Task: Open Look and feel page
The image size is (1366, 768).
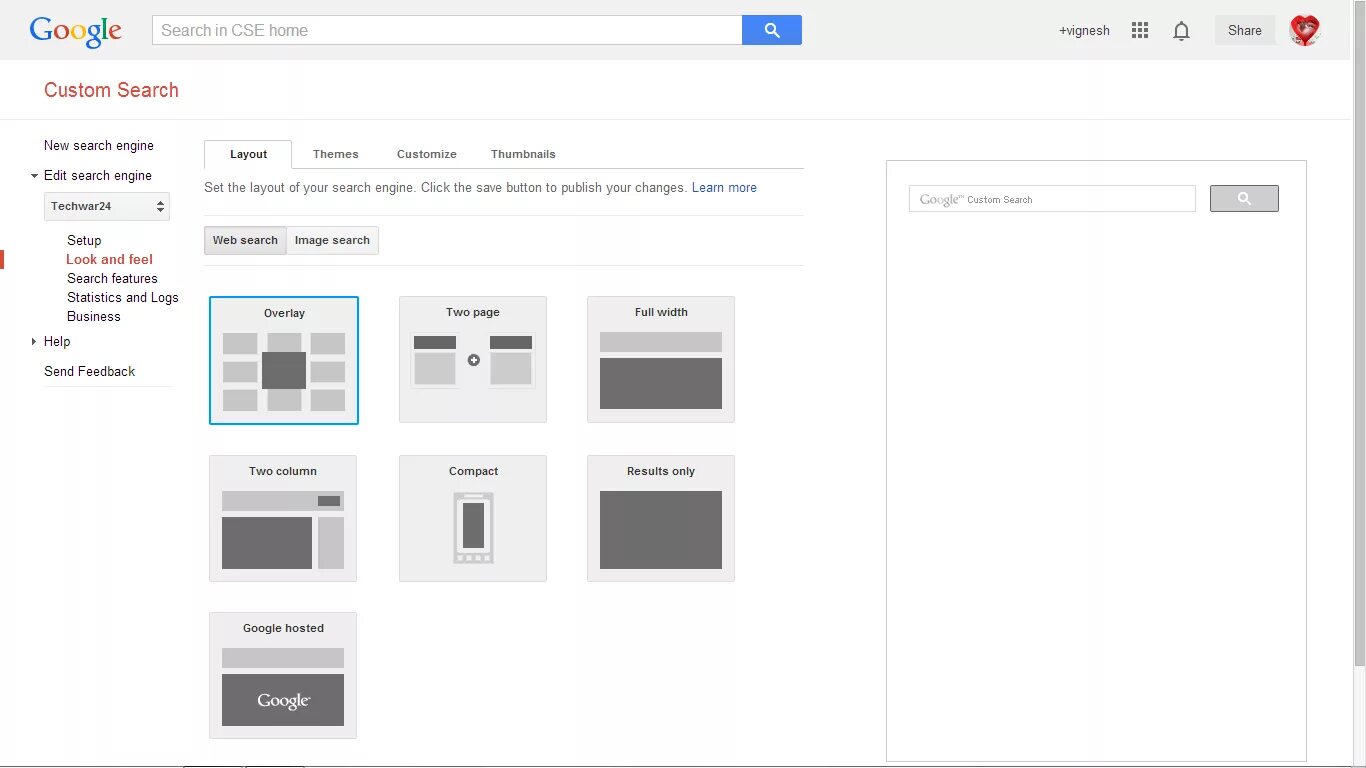Action: click(x=110, y=259)
